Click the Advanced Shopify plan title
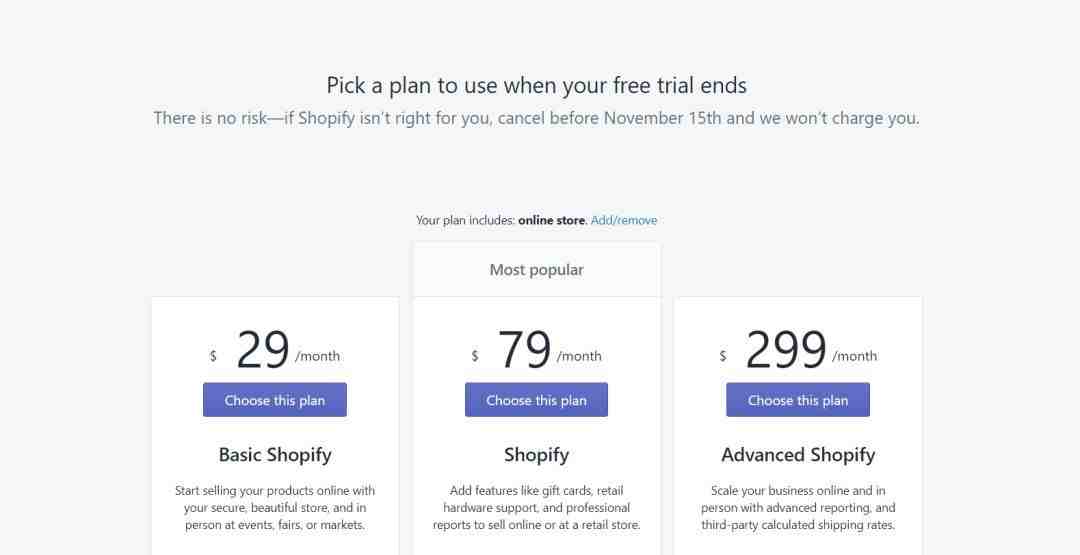 point(798,454)
